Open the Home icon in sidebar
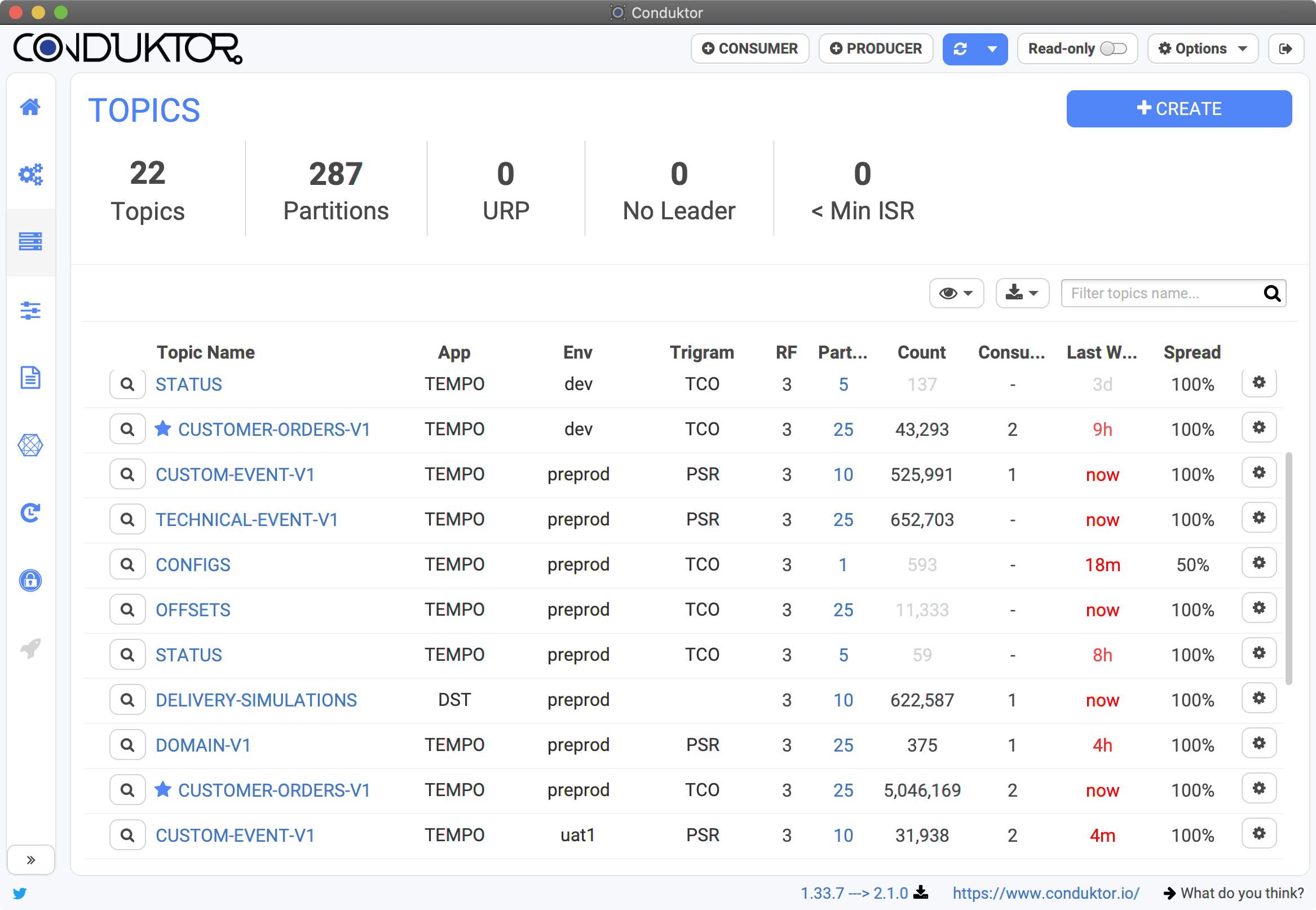This screenshot has width=1316, height=910. click(x=30, y=107)
